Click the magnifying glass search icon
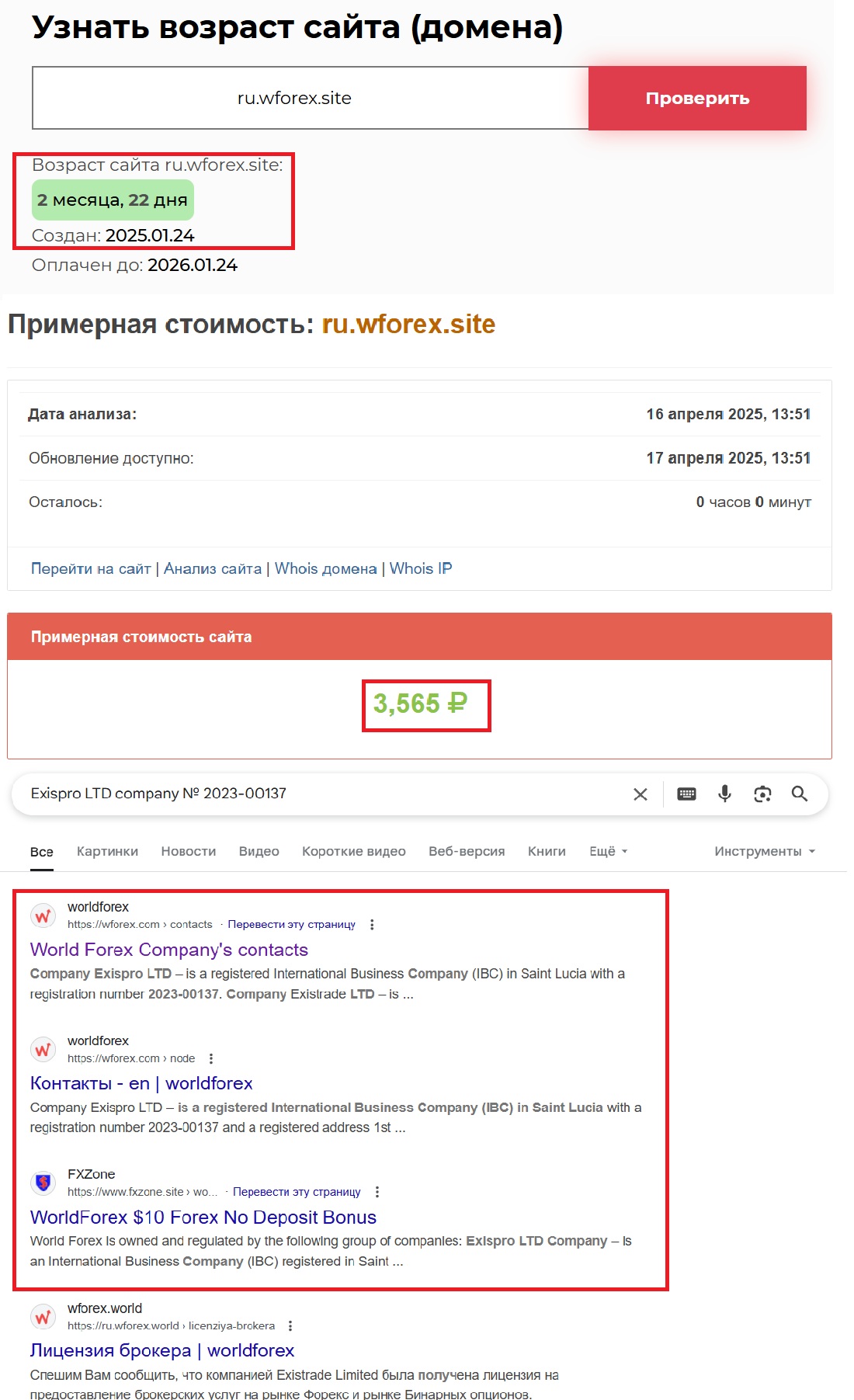This screenshot has width=854, height=1400. (800, 794)
